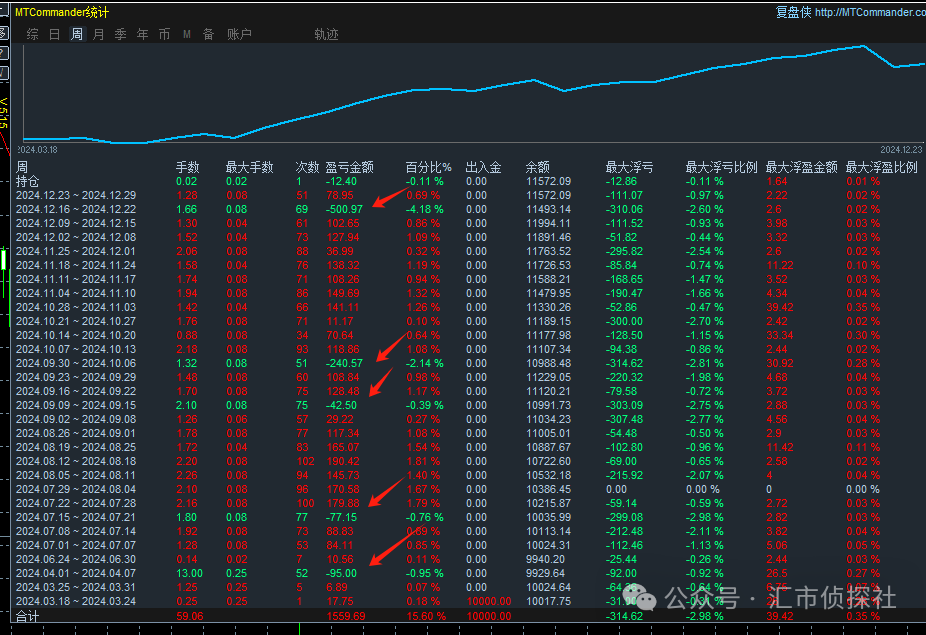Select the week row 2024.12.23 ~ 2024.12.29
This screenshot has width=926, height=635.
pyautogui.click(x=76, y=196)
